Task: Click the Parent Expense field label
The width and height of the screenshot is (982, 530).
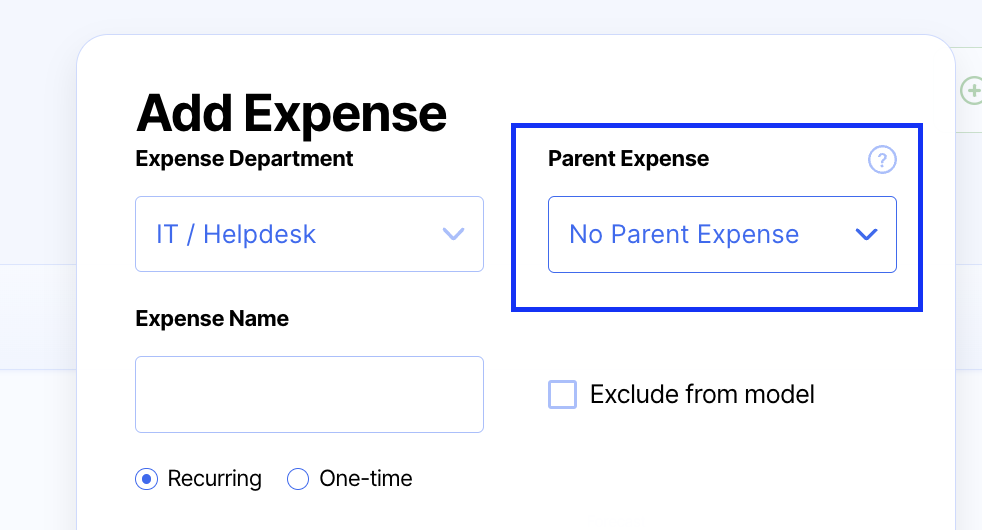Action: click(x=628, y=159)
